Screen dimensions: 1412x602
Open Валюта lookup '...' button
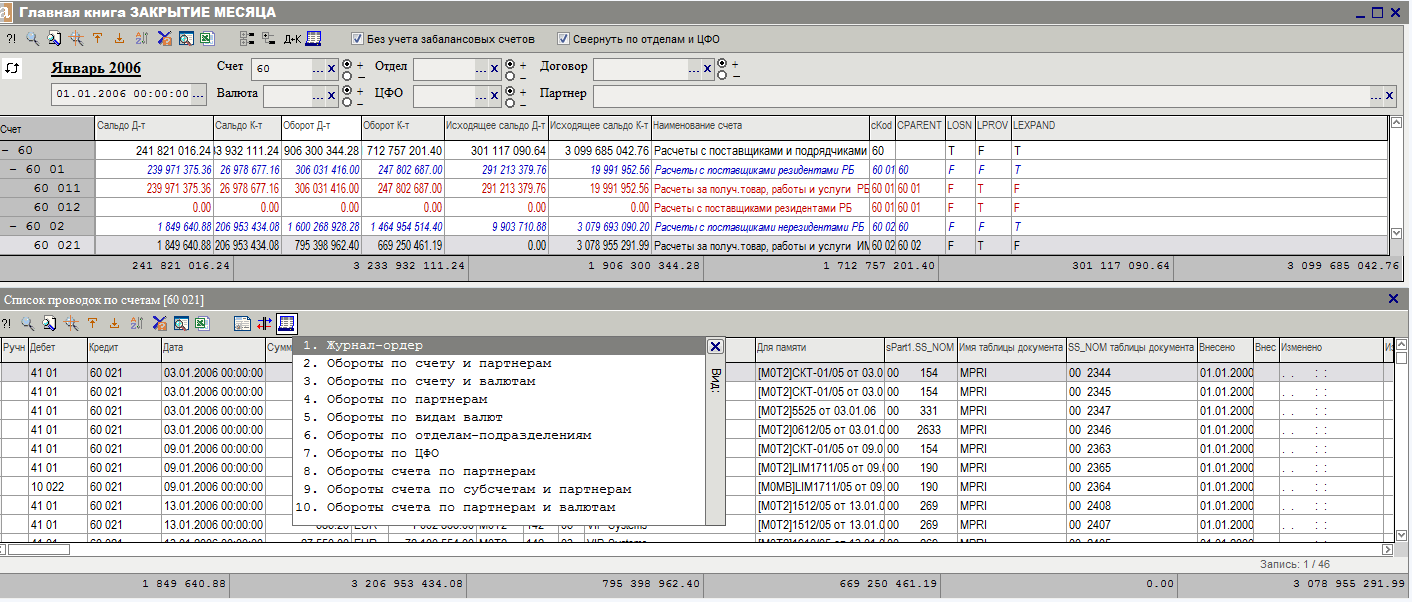(x=319, y=96)
